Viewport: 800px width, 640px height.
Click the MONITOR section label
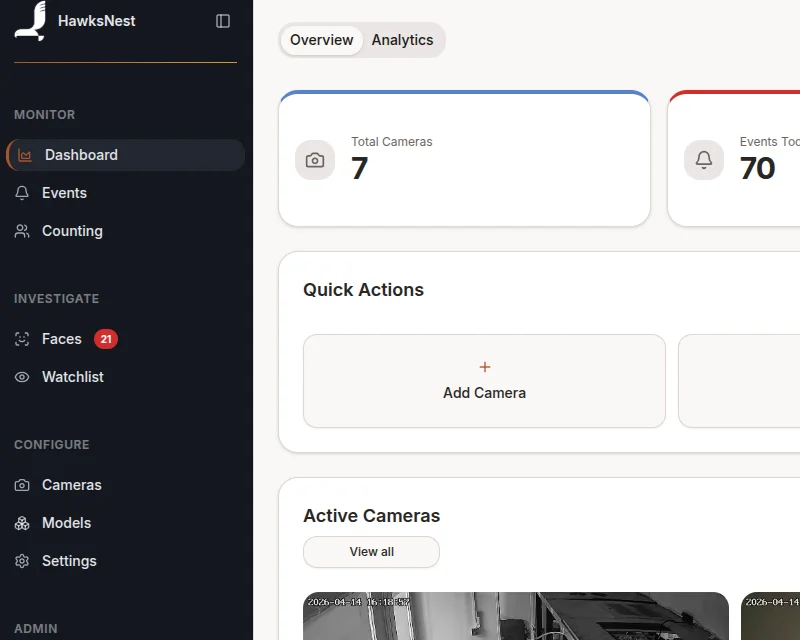pyautogui.click(x=44, y=115)
